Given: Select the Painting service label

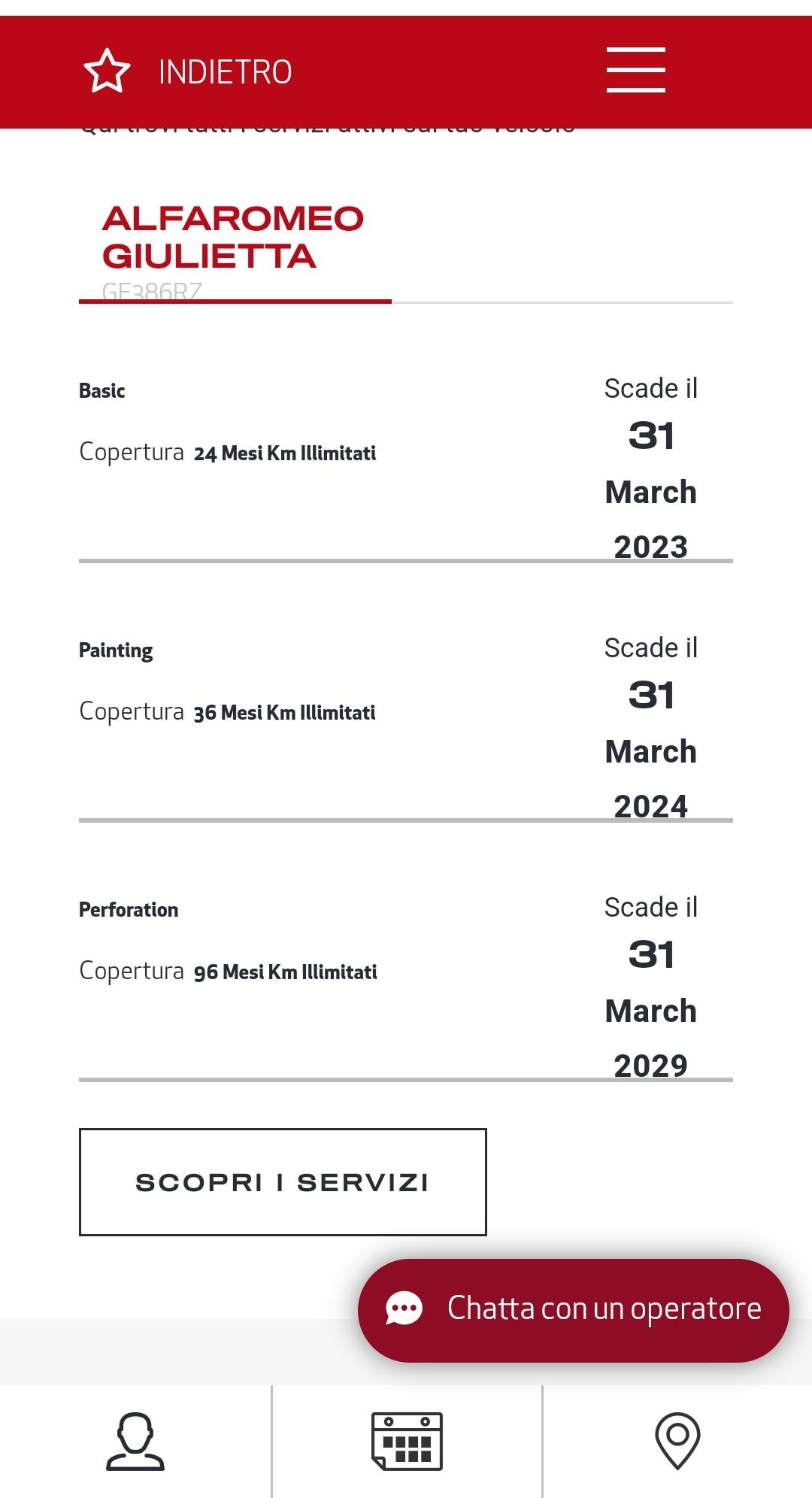Looking at the screenshot, I should pyautogui.click(x=116, y=650).
